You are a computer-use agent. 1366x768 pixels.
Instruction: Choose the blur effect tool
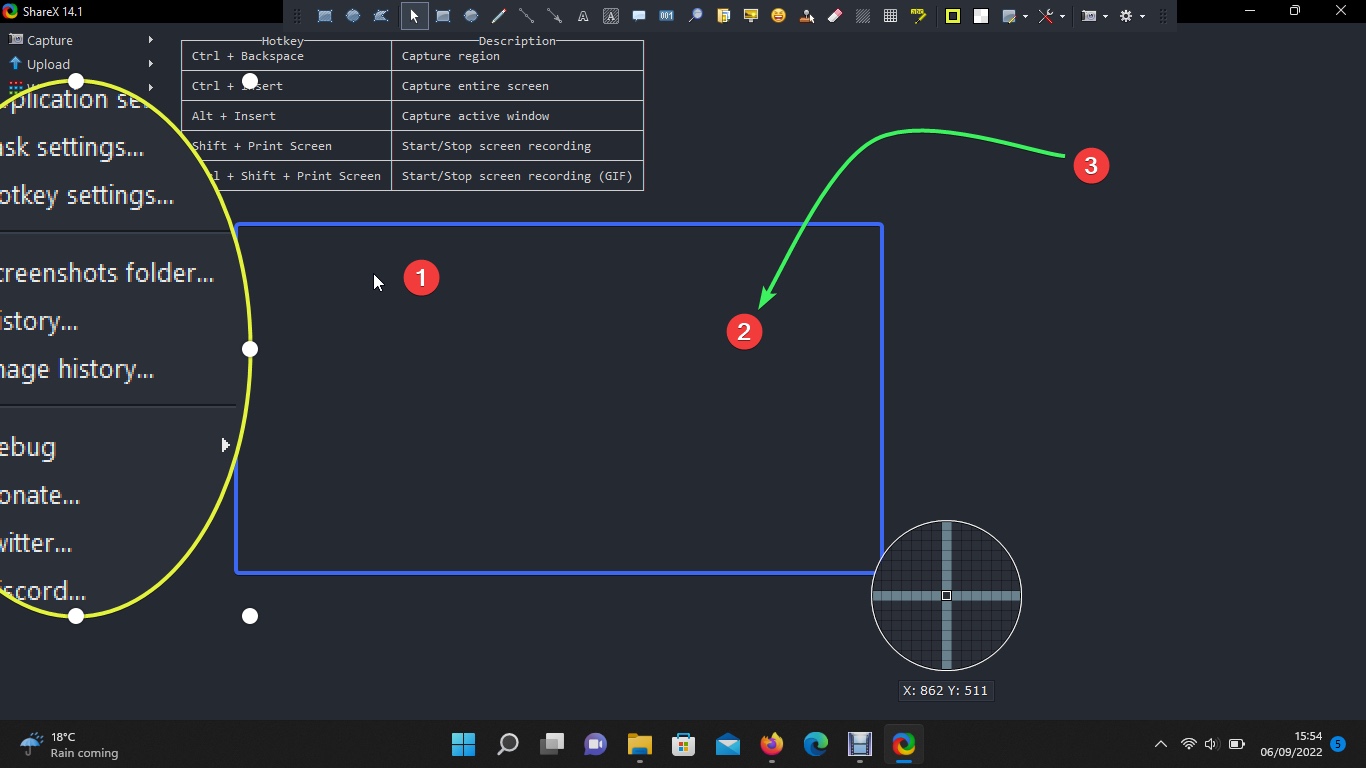click(863, 16)
